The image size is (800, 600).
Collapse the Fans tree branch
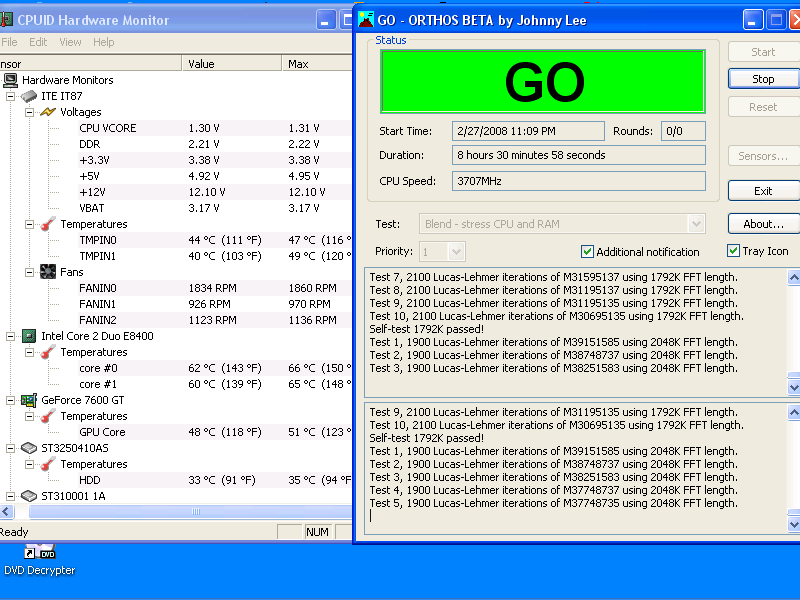[30, 272]
